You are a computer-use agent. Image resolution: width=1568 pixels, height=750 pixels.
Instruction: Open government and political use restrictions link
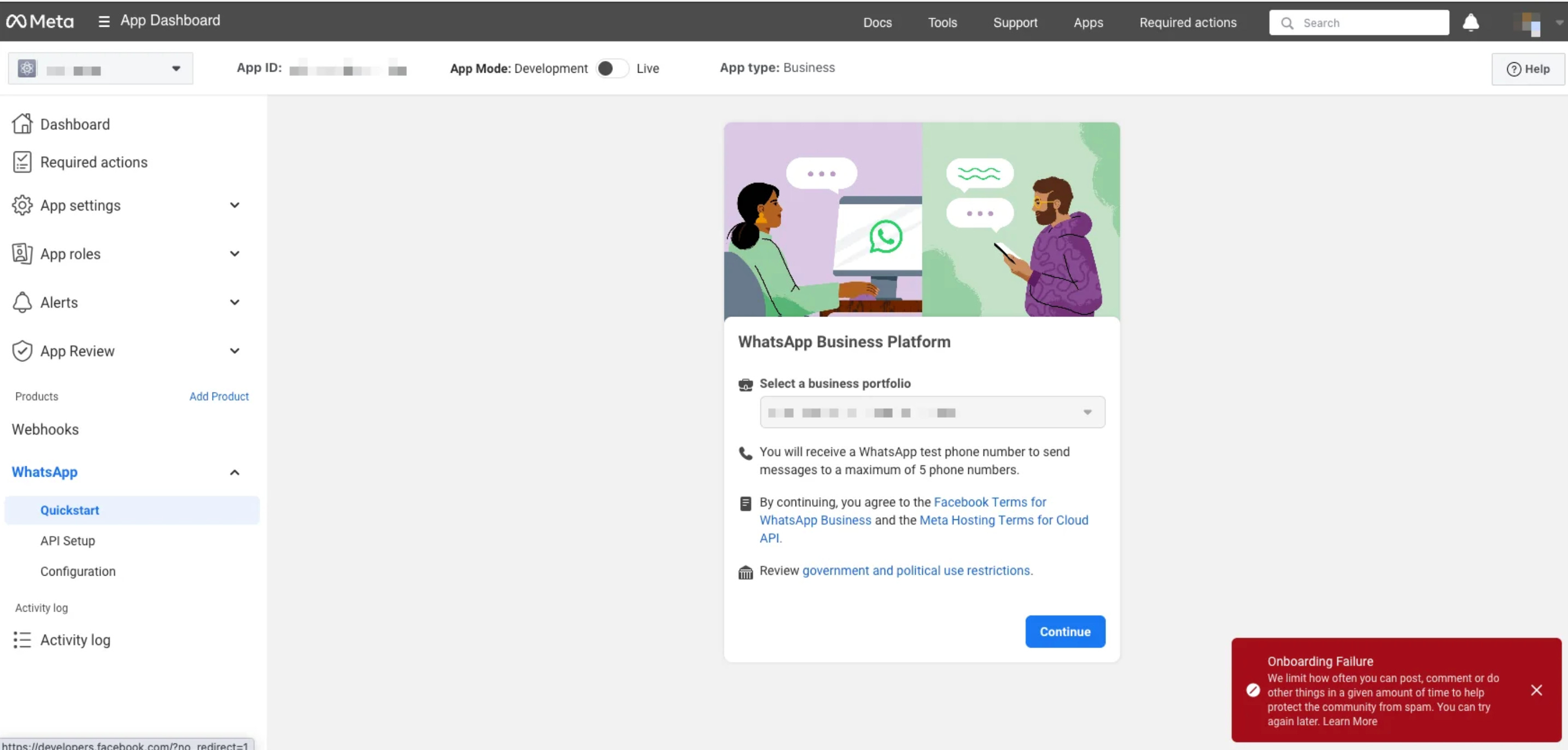(916, 570)
